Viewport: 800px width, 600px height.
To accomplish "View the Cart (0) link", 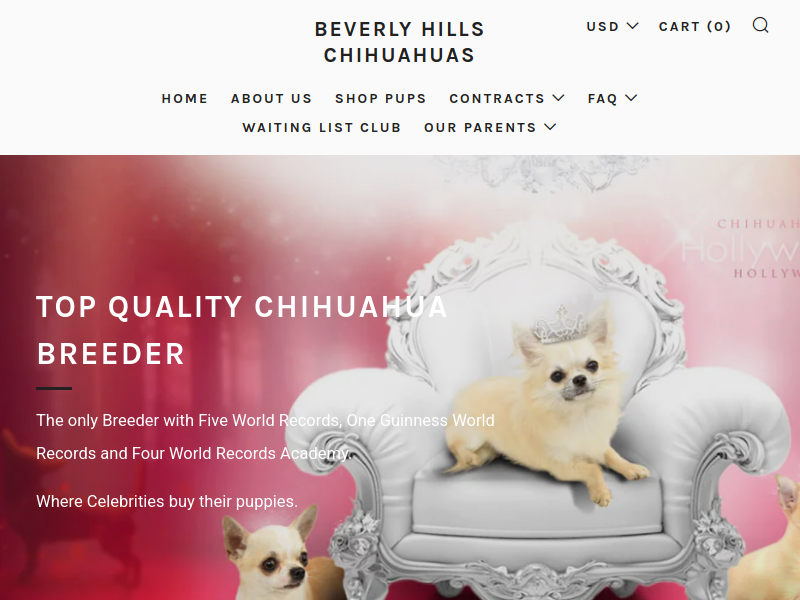I will 695,26.
